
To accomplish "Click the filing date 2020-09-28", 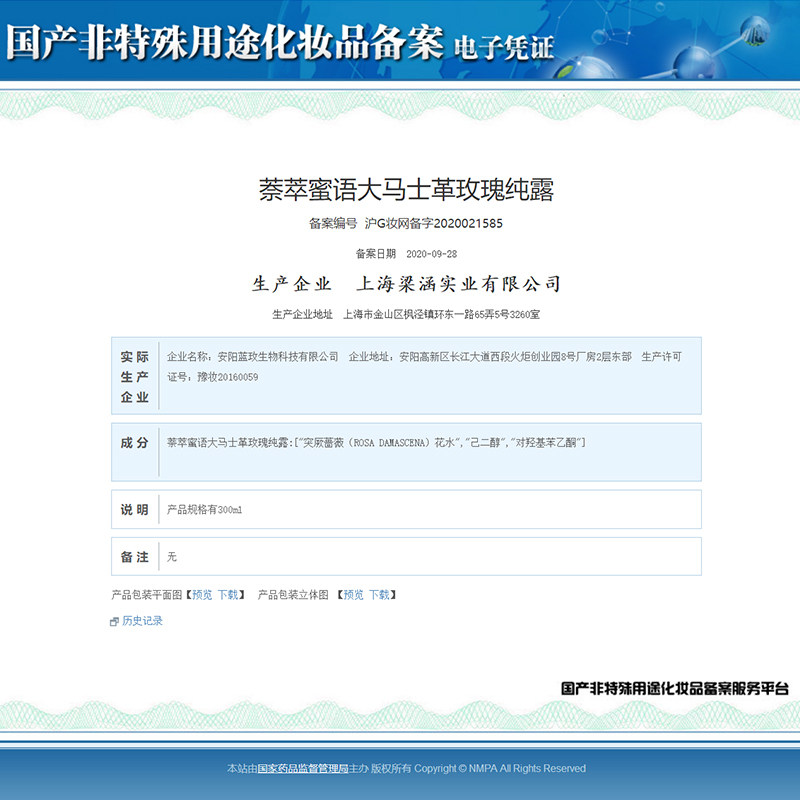I will pyautogui.click(x=432, y=254).
